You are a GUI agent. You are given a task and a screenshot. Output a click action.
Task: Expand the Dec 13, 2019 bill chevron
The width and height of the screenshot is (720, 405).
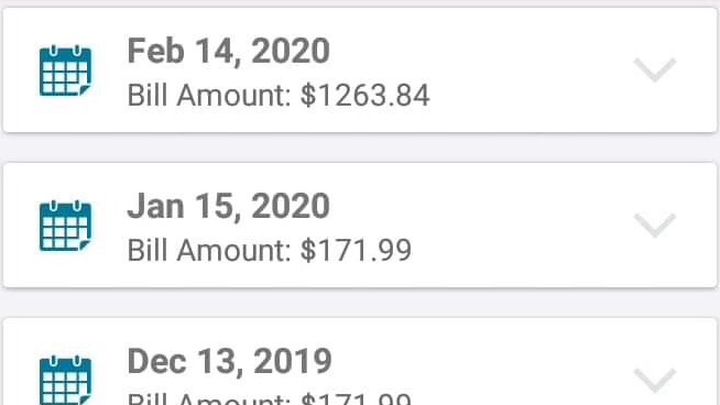click(x=655, y=379)
